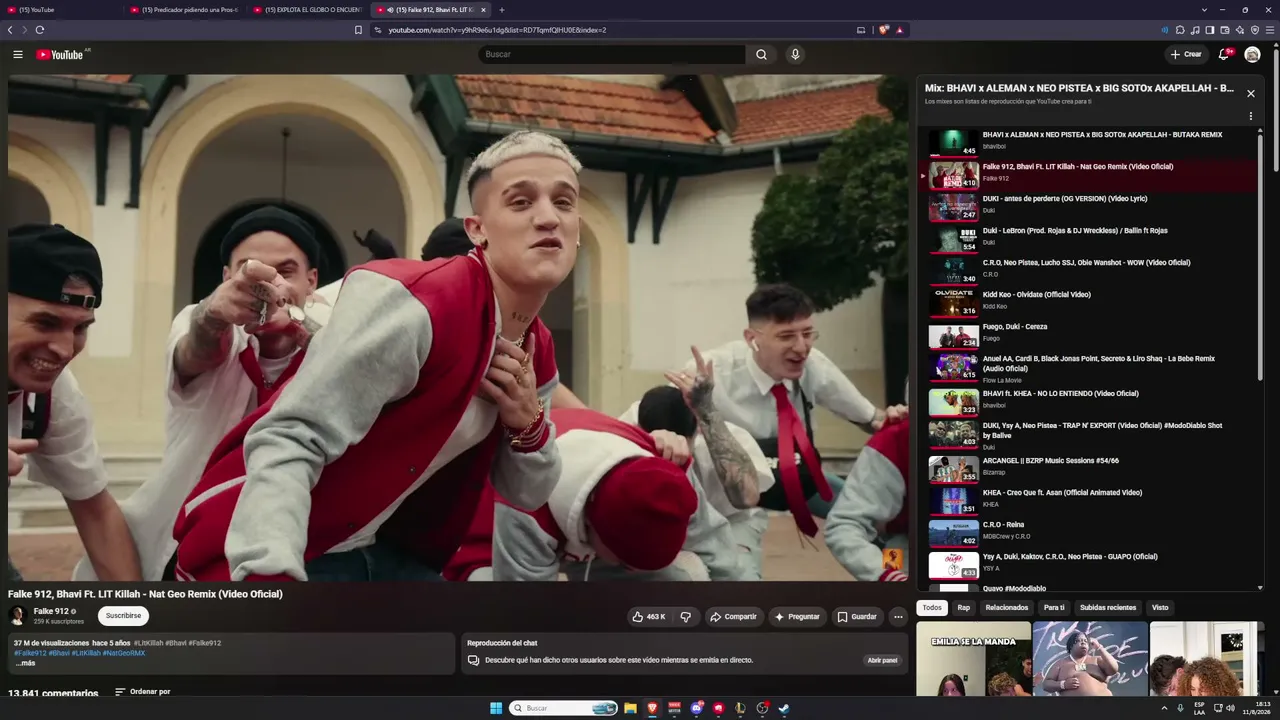Viewport: 1280px width, 720px height.
Task: Play Kidd Keo Olvídate in the playlist
Action: point(1088,301)
